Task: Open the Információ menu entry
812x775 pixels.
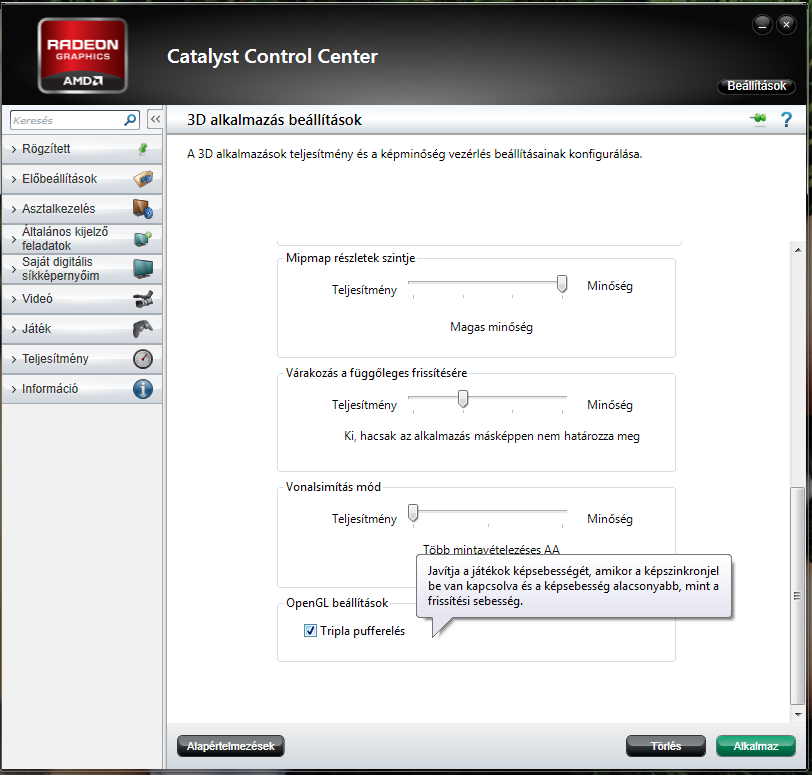Action: (82, 389)
